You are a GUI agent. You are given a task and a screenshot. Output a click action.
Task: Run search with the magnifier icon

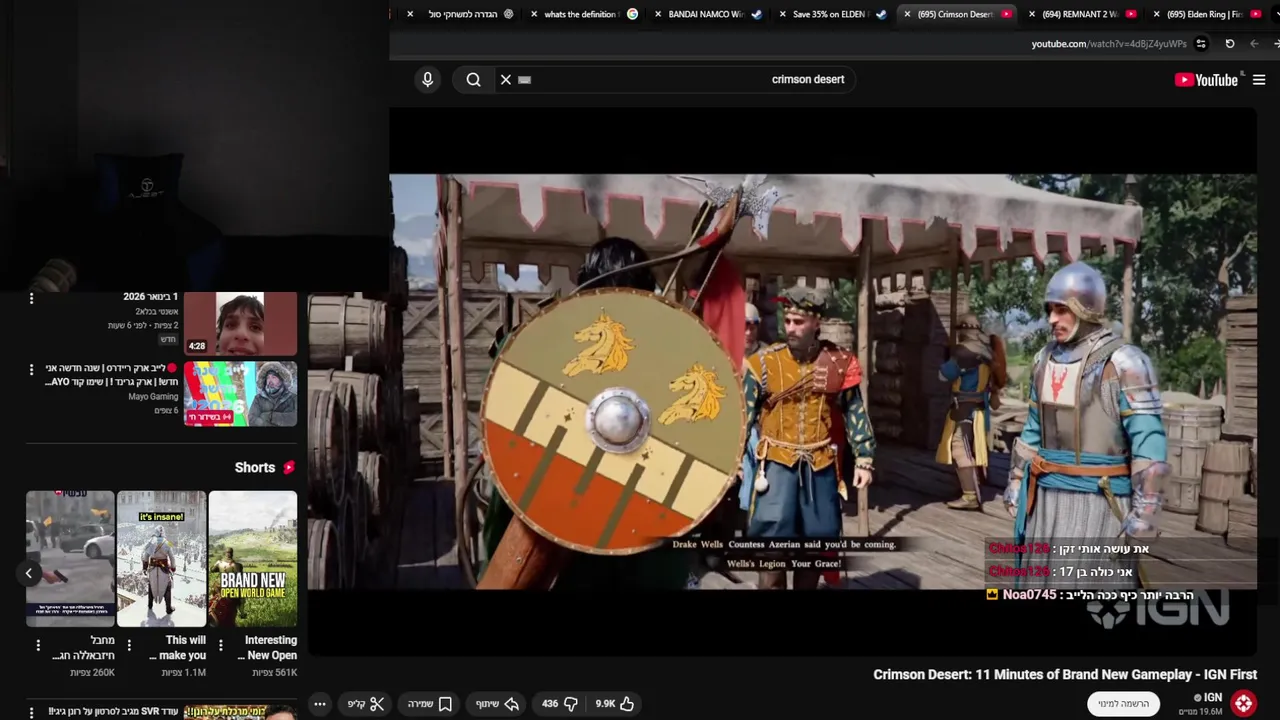(x=474, y=80)
